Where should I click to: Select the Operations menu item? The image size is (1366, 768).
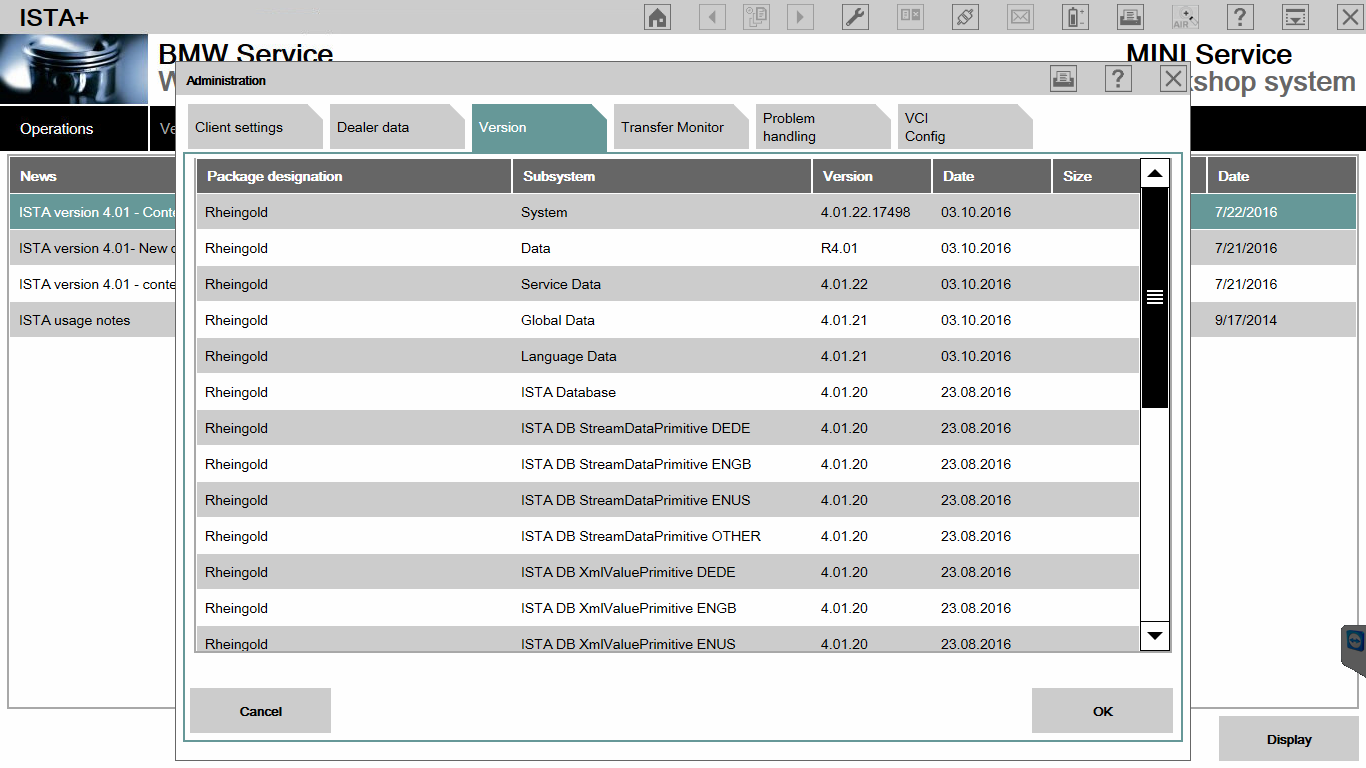tap(56, 128)
